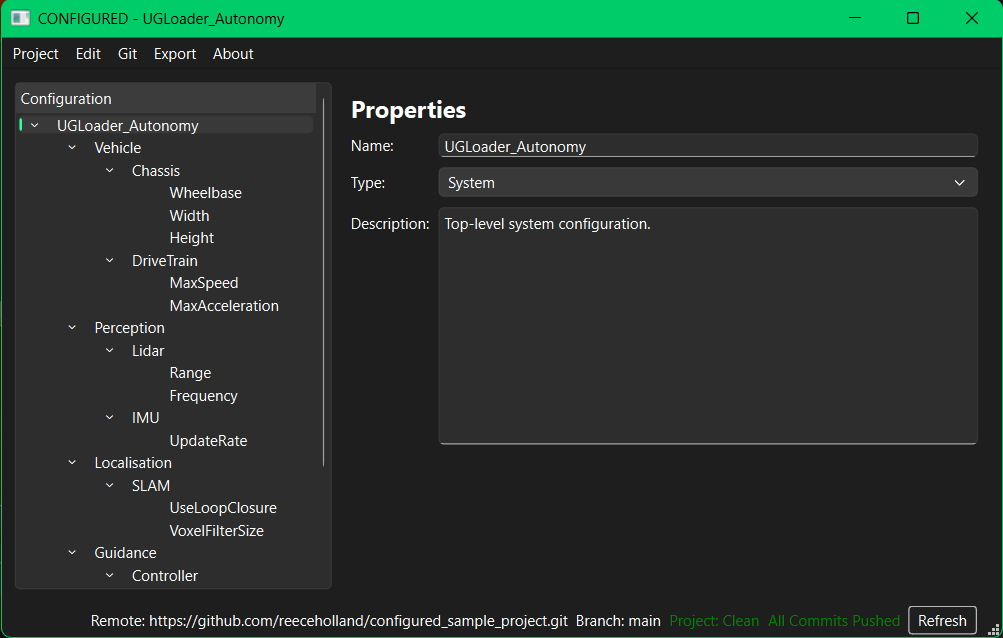1003x638 pixels.
Task: Click the All Commits Pushed status
Action: [x=834, y=621]
